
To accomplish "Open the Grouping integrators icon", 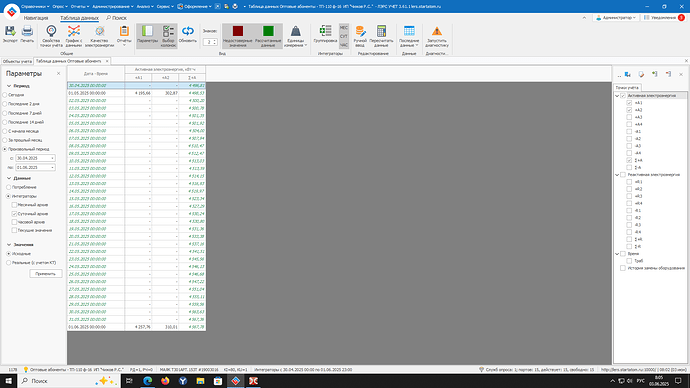I will click(x=325, y=34).
